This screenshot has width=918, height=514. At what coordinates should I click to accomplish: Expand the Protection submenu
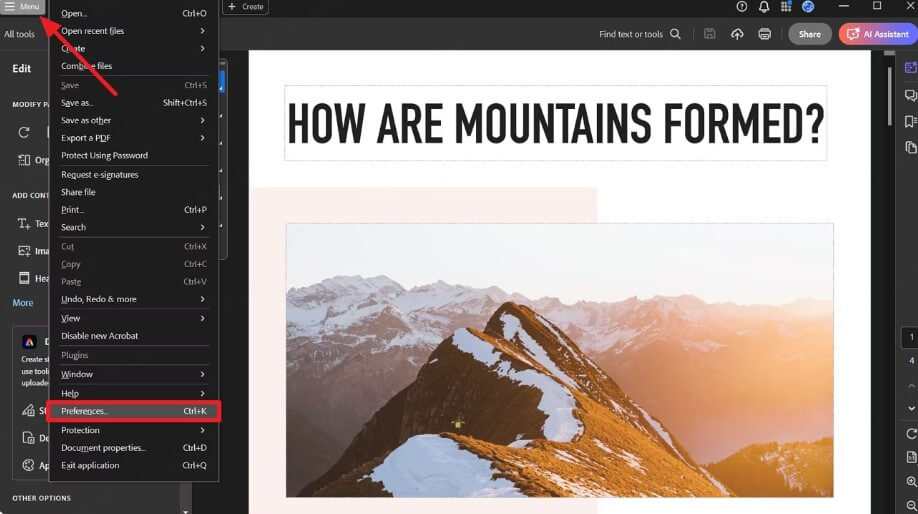point(133,430)
